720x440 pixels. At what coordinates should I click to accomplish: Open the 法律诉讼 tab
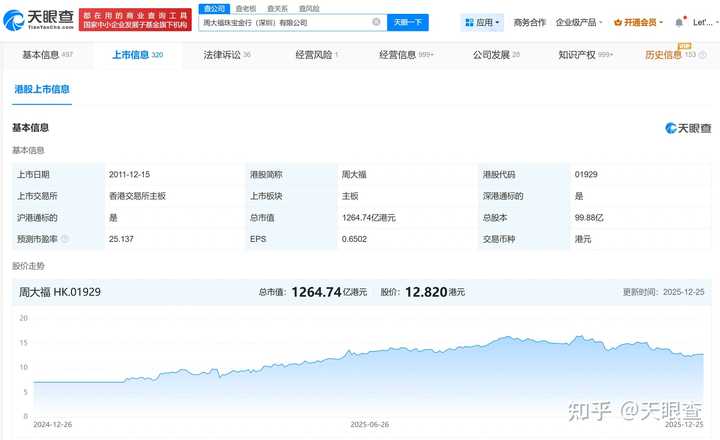point(227,55)
